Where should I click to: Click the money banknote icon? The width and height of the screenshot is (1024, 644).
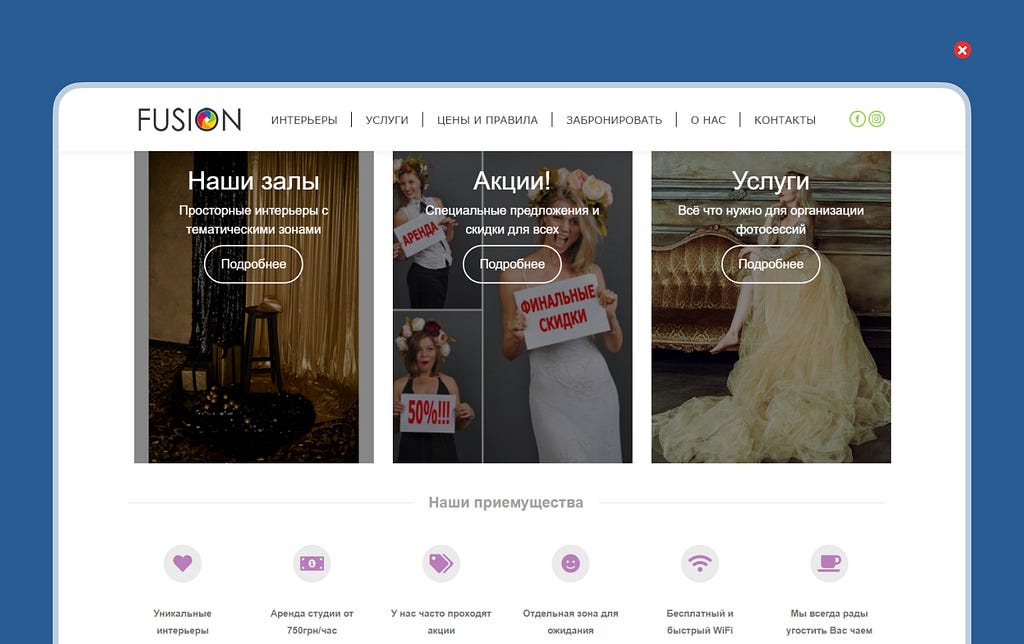[x=312, y=563]
